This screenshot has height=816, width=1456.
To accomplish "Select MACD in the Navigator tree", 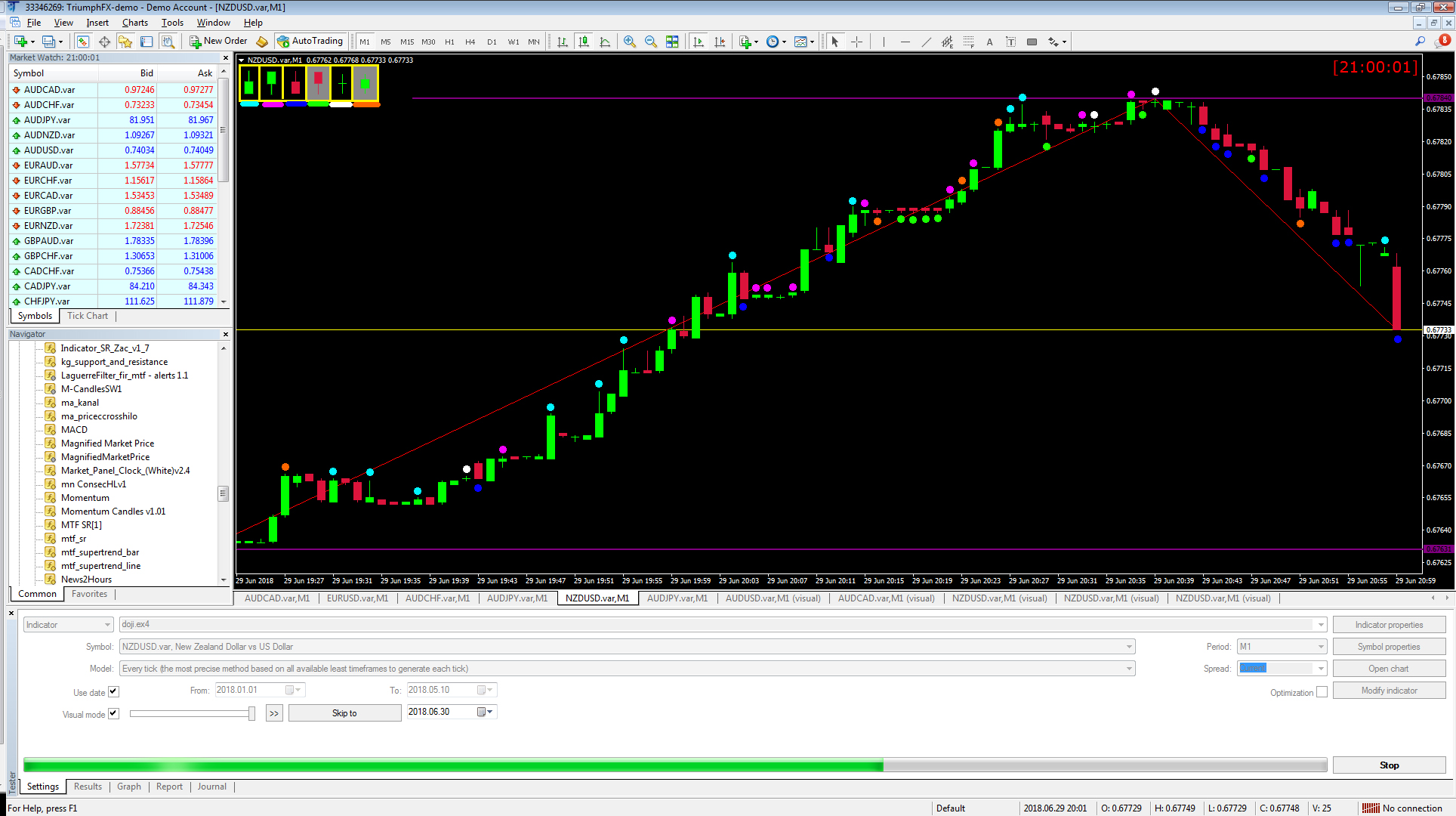I will click(x=74, y=430).
